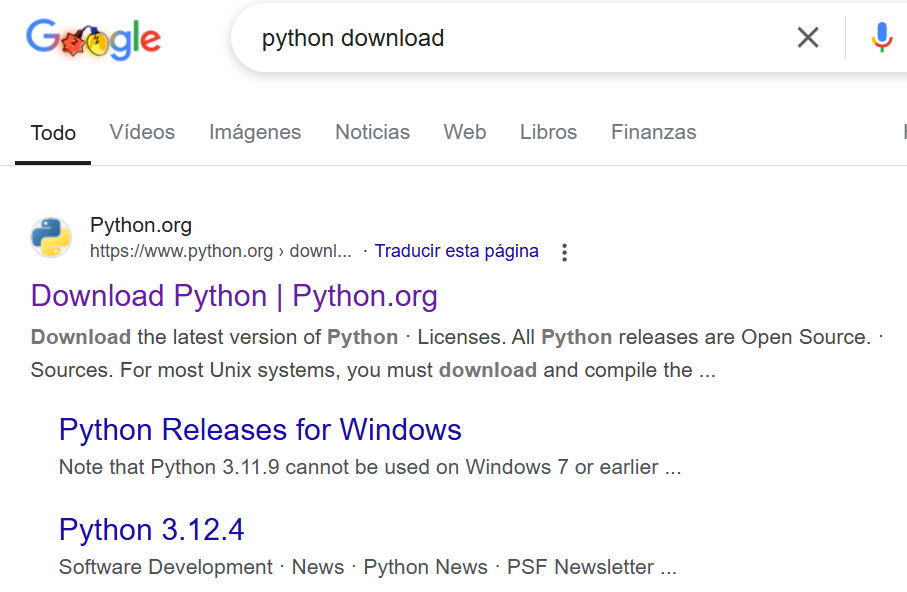
Task: Click the Python.org site name
Action: tap(141, 225)
